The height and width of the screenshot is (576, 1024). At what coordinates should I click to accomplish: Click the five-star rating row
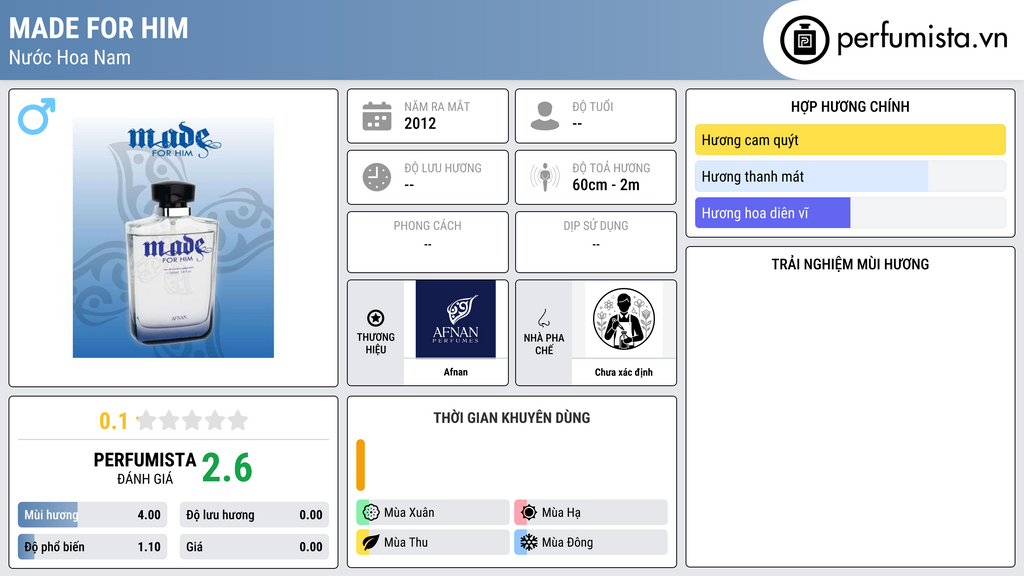pos(193,421)
